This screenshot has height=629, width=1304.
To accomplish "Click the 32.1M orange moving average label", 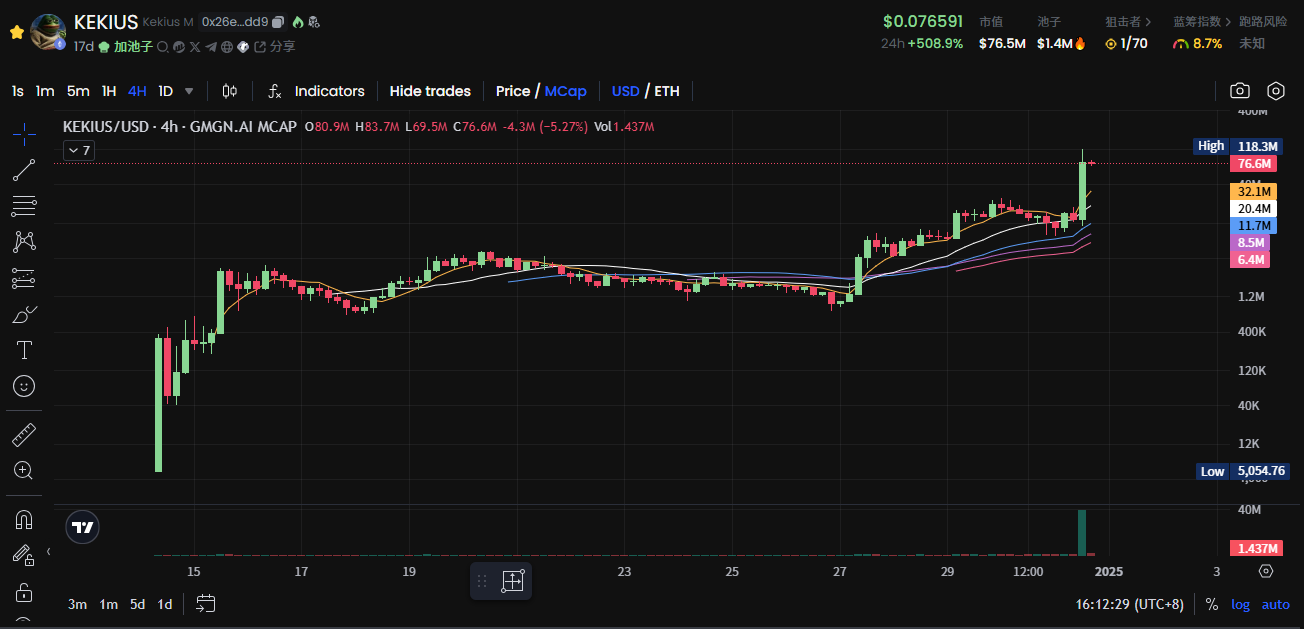I will point(1253,191).
